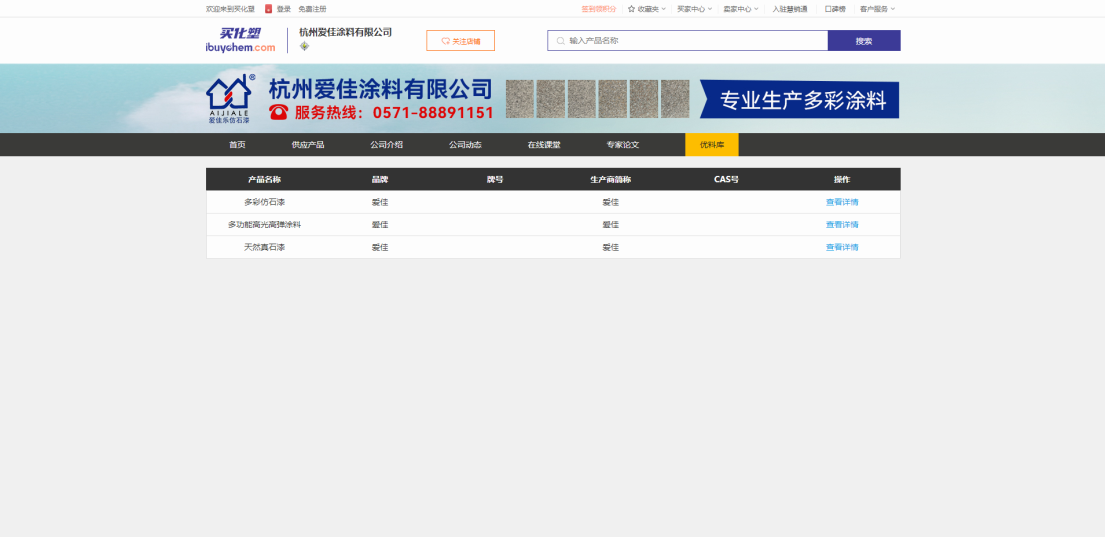Click the CAS号 column header
The image size is (1105, 537).
coord(726,180)
